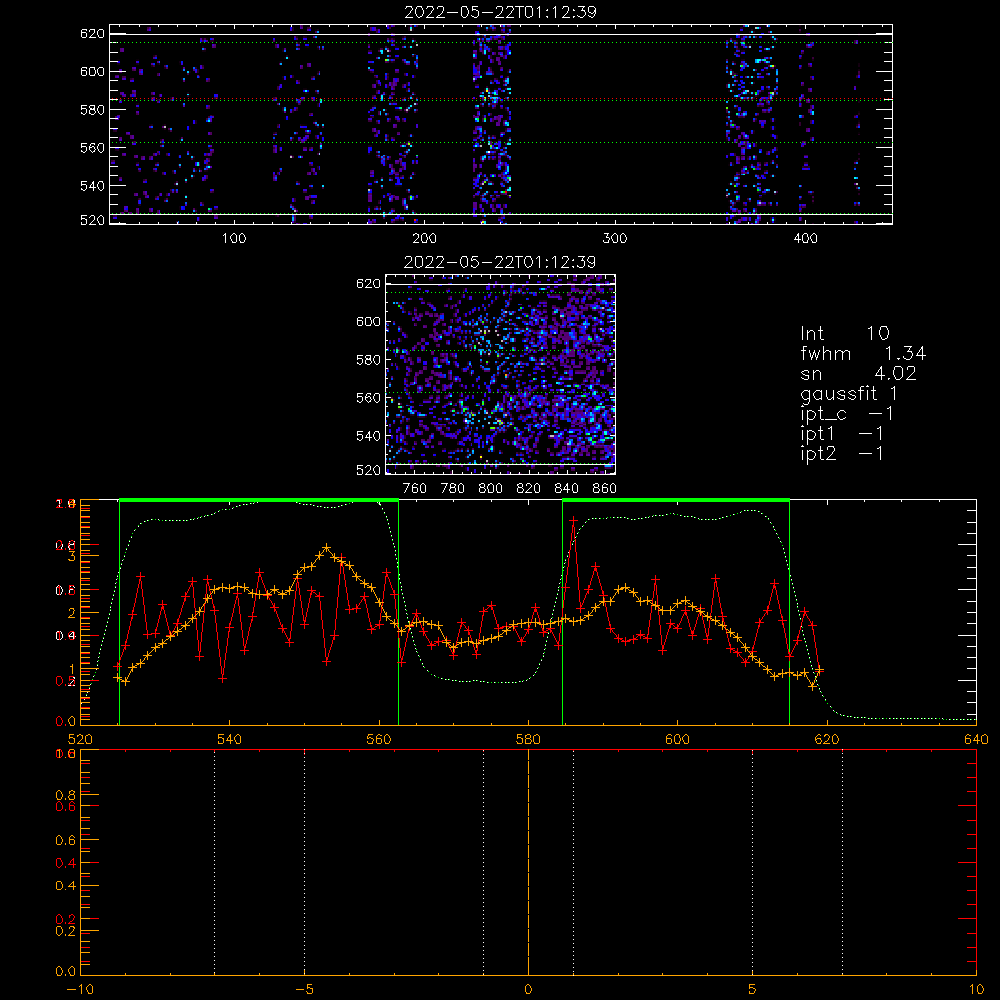
Task: Click the y-axis label 620 of top panel
Action: (92, 34)
